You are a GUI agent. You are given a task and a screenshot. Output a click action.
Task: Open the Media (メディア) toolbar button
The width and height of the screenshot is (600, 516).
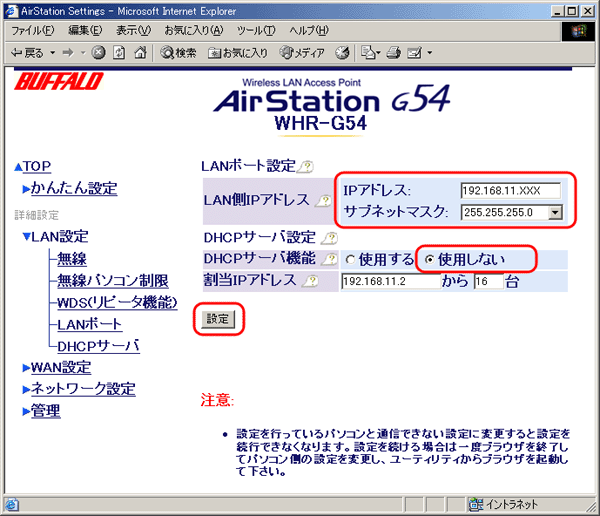[x=302, y=53]
